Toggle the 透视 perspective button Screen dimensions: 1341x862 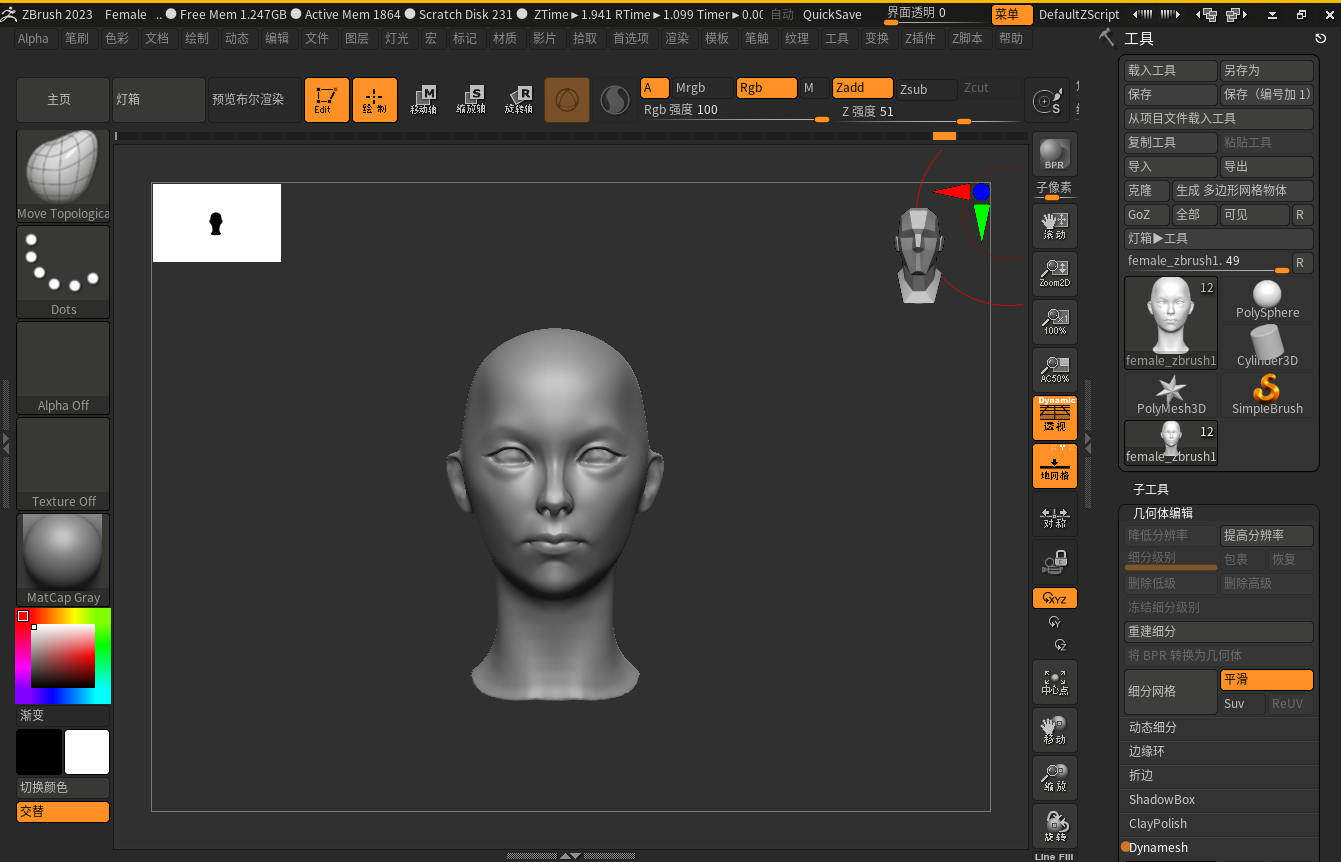[1054, 418]
